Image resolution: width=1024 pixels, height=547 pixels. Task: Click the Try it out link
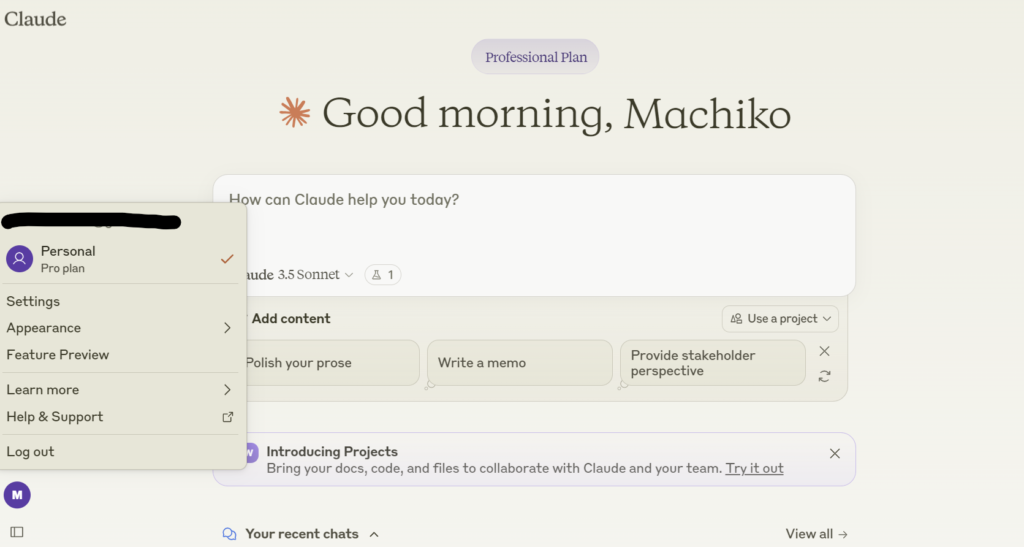754,468
